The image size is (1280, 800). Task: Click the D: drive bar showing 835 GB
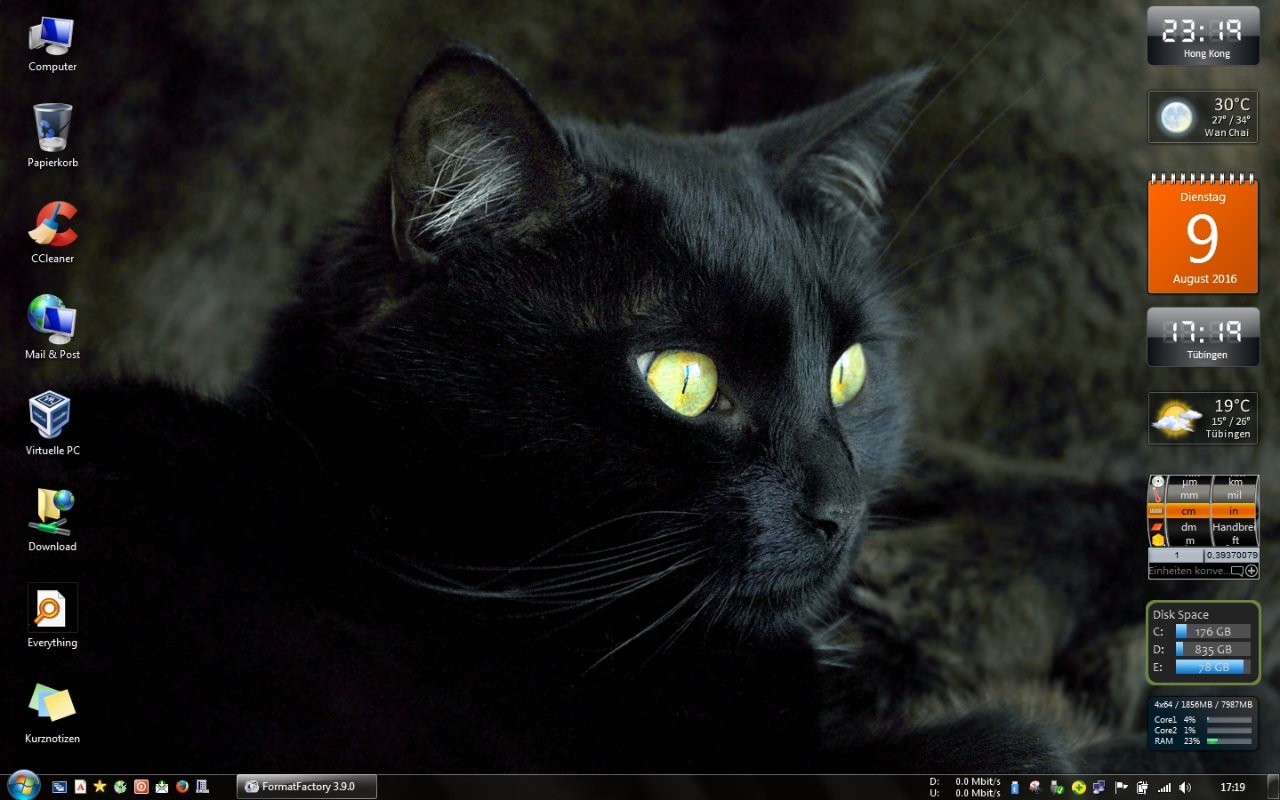coord(1213,649)
